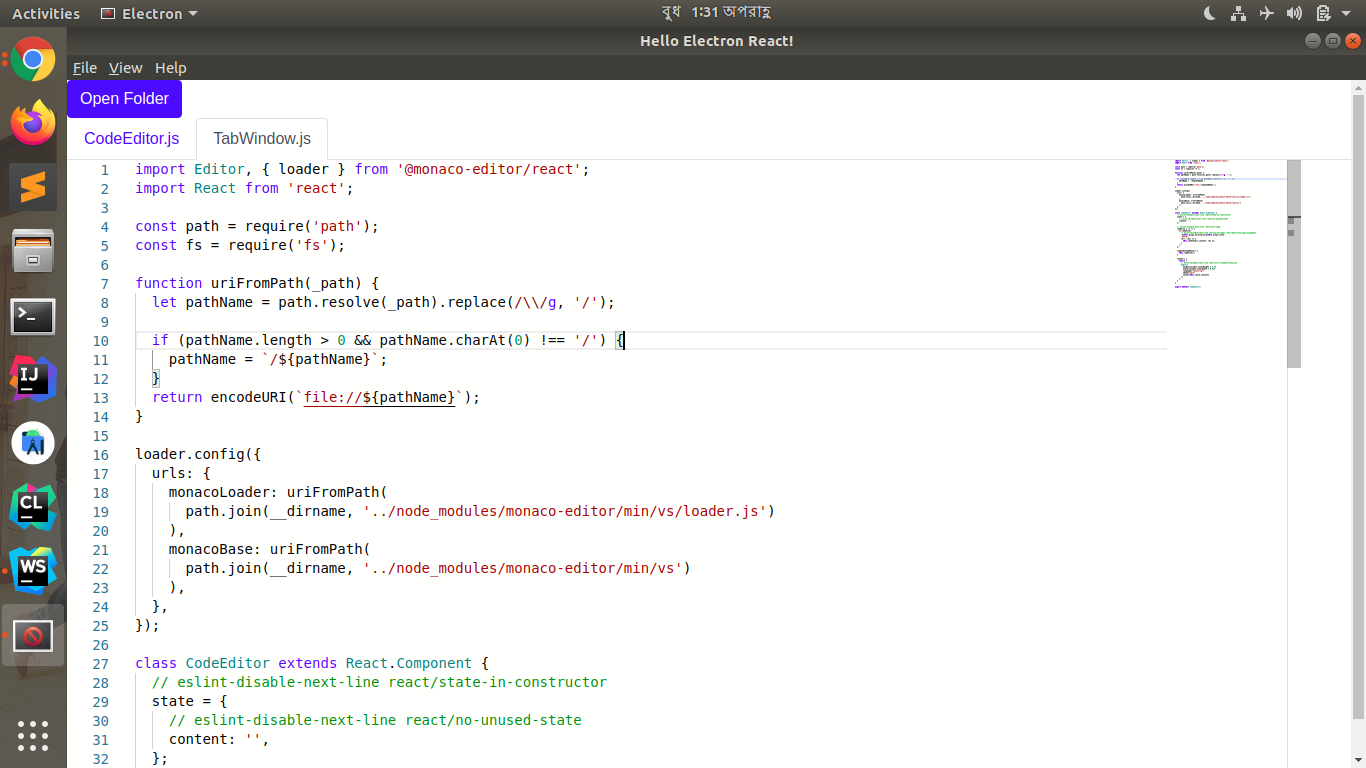Launch Sublime Text from the dock
Image resolution: width=1366 pixels, height=768 pixels.
coord(33,187)
